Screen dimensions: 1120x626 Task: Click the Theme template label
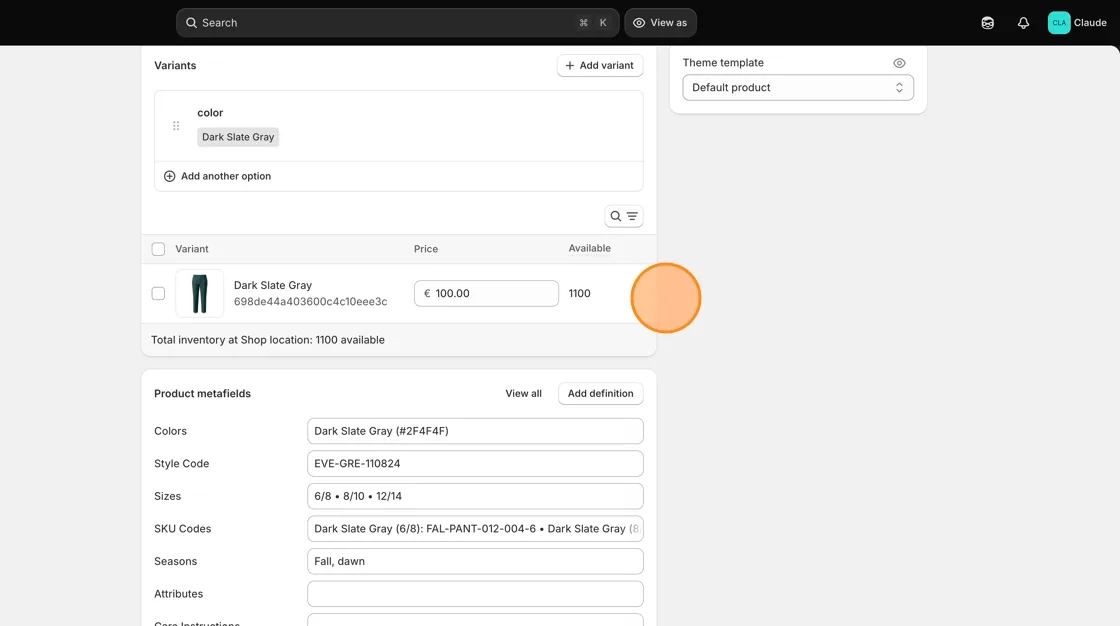723,62
